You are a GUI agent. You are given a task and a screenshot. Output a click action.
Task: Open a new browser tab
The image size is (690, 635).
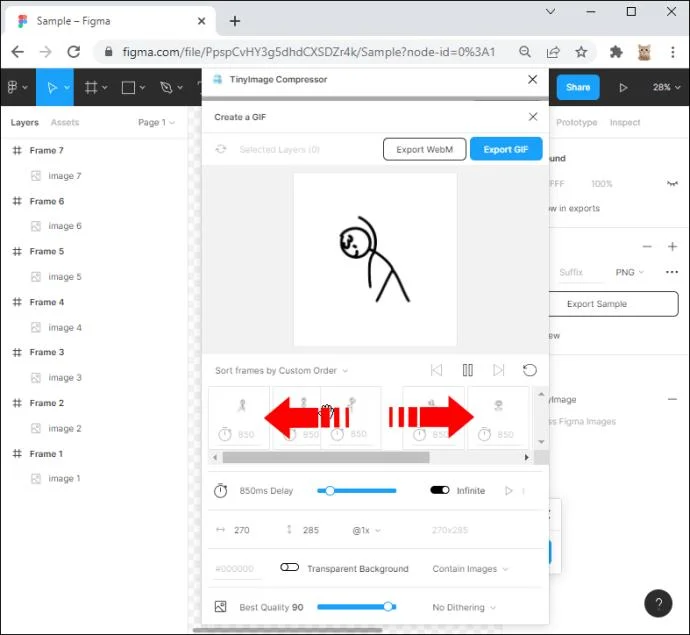point(235,21)
